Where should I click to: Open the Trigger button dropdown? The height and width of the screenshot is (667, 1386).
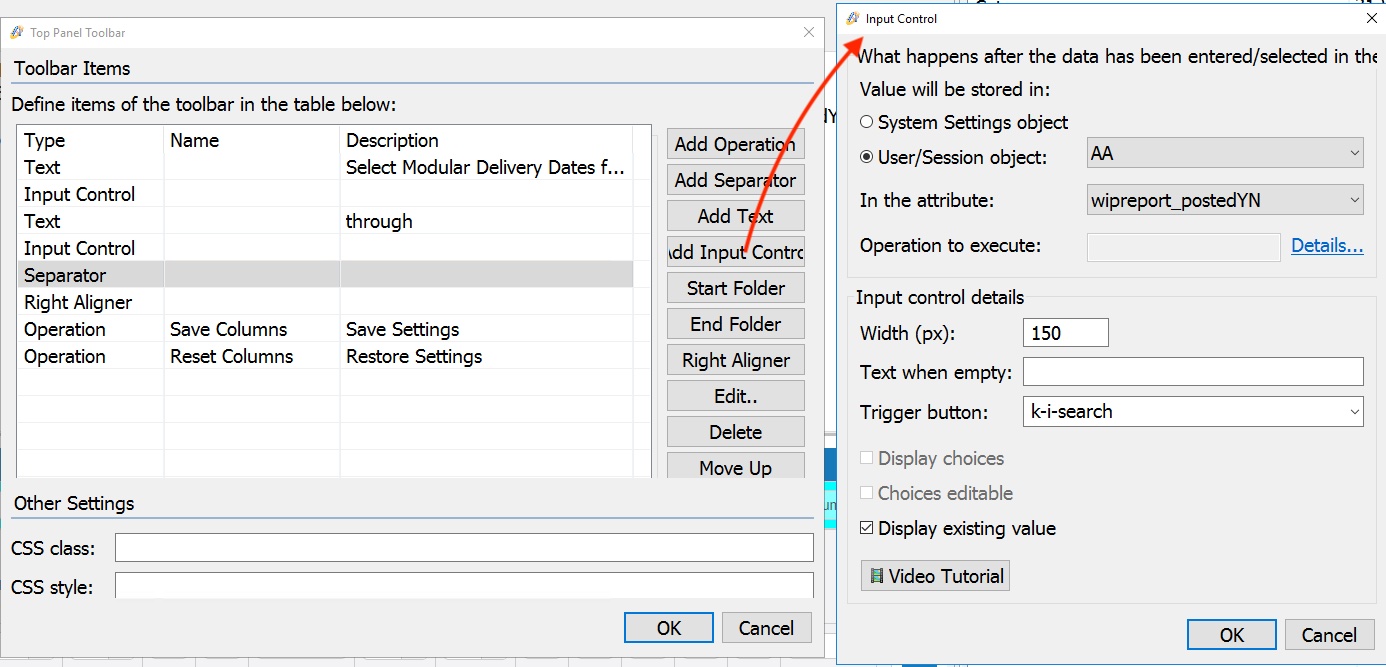tap(1193, 411)
